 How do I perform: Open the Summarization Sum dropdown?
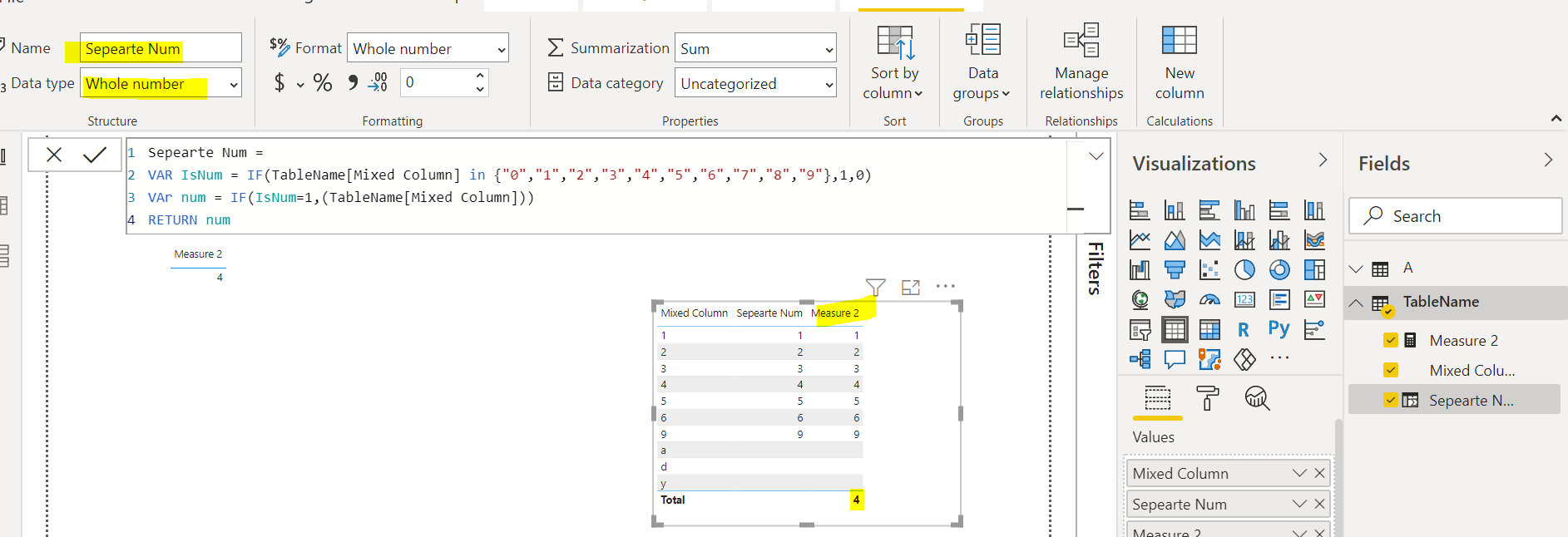(x=755, y=48)
